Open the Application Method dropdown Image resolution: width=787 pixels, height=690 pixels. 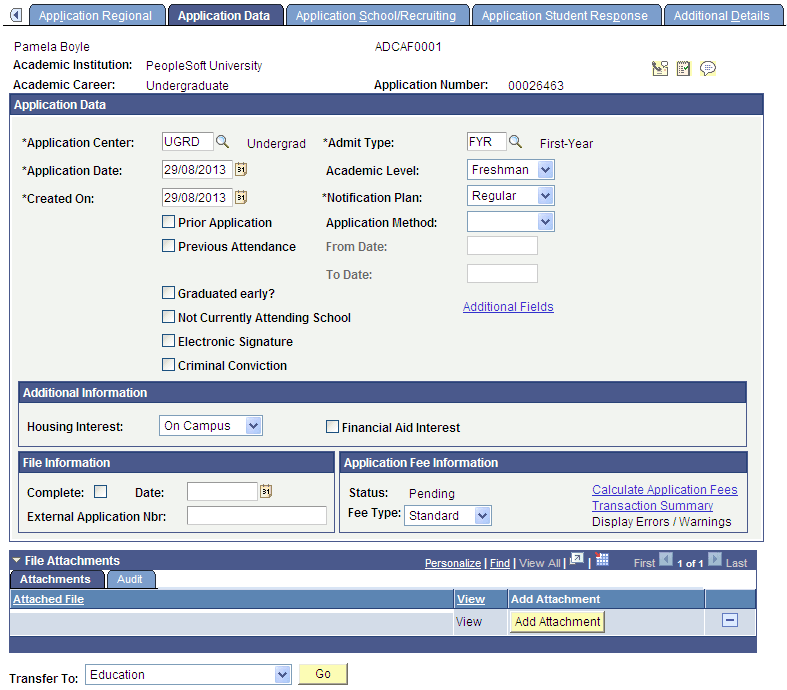[x=510, y=222]
